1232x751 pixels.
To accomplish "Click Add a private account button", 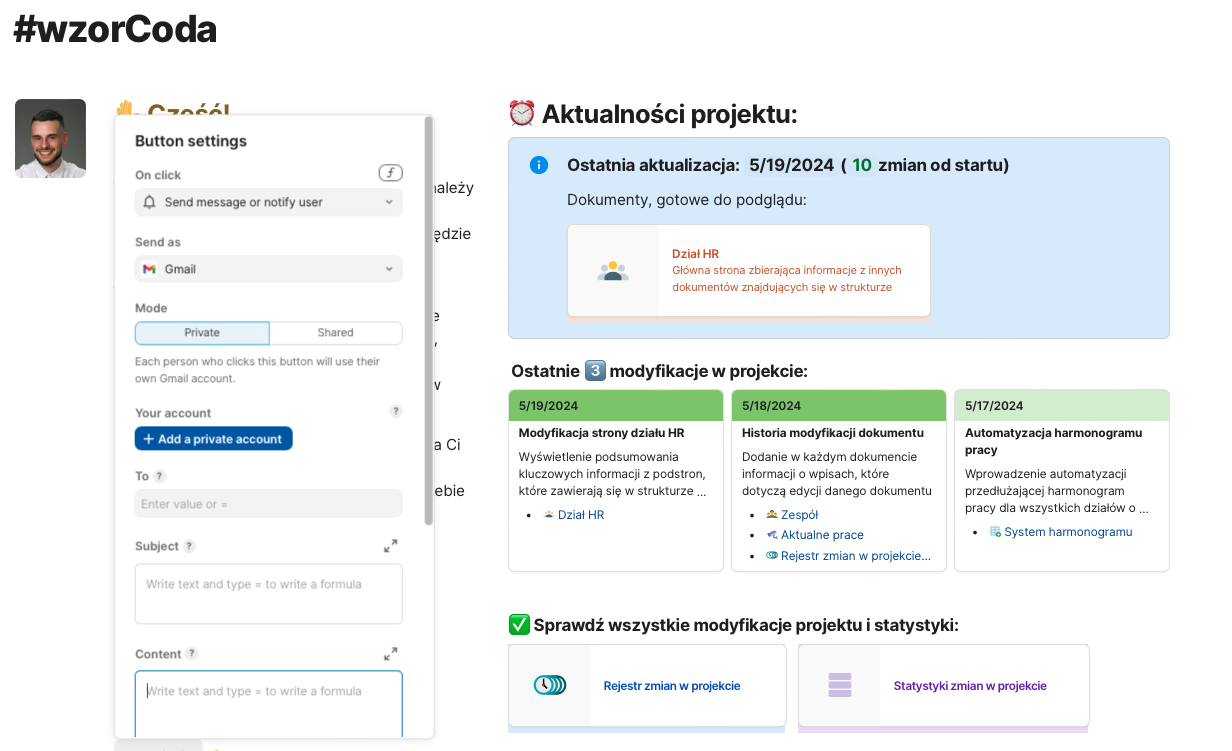I will point(213,439).
